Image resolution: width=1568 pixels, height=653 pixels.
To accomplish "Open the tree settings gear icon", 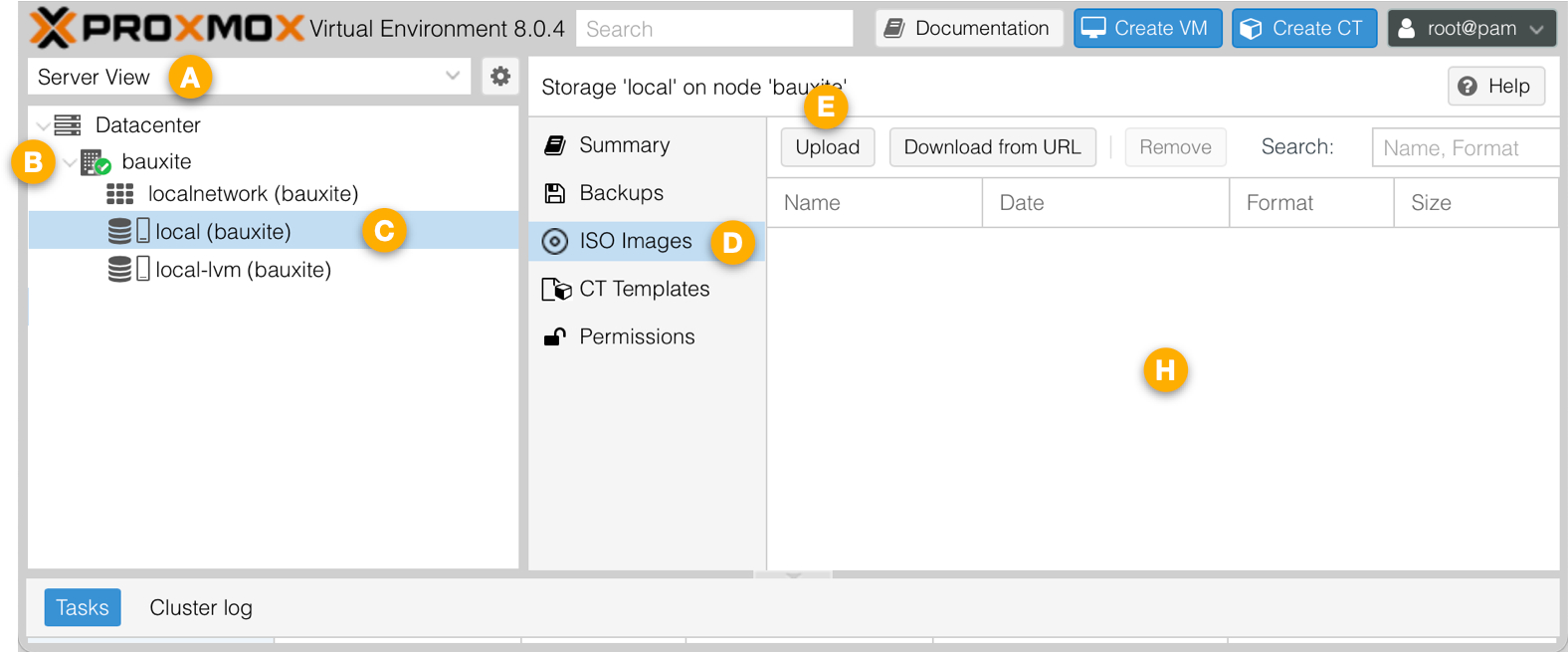I will coord(500,76).
